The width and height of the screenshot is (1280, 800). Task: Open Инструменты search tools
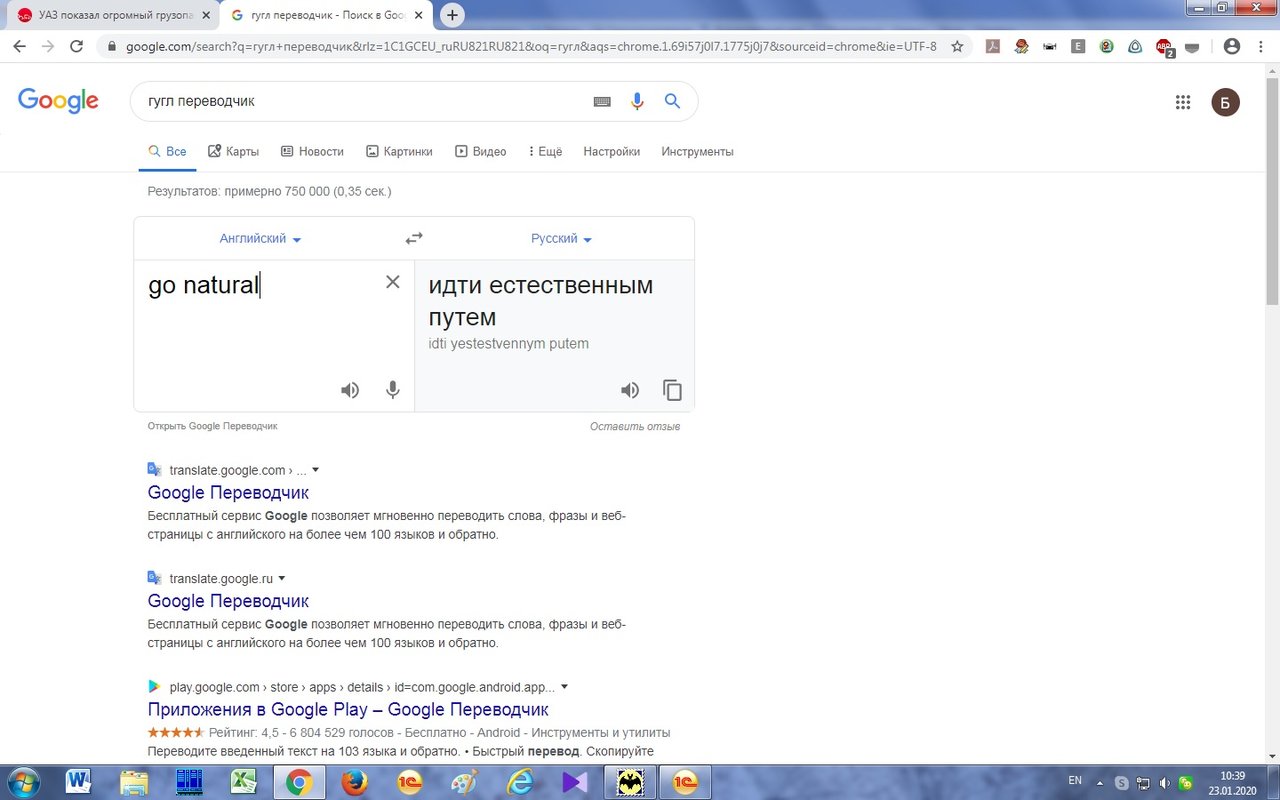pyautogui.click(x=697, y=152)
